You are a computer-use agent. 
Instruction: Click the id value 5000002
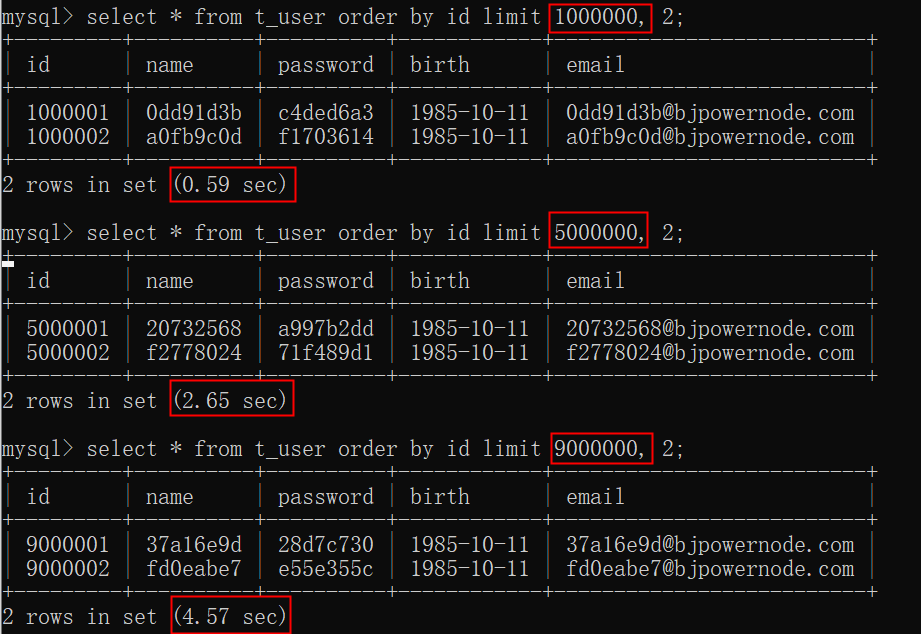pos(68,353)
